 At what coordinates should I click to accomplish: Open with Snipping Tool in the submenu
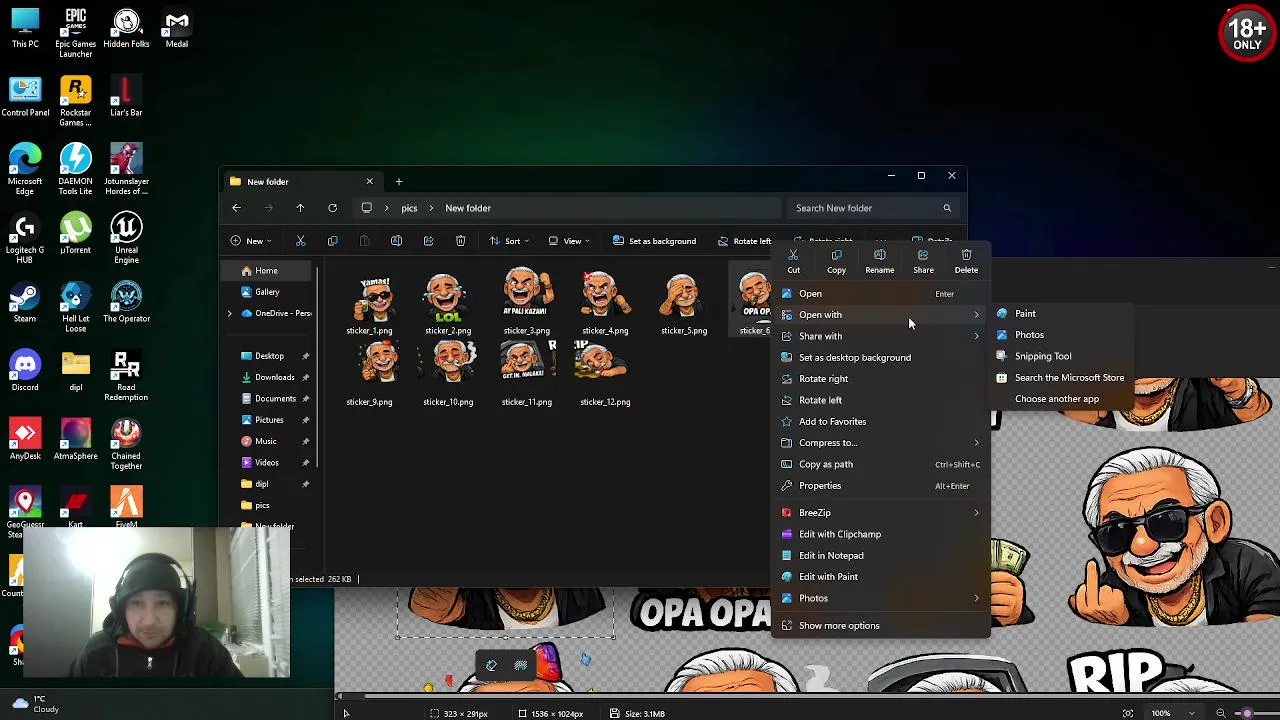pyautogui.click(x=1062, y=356)
